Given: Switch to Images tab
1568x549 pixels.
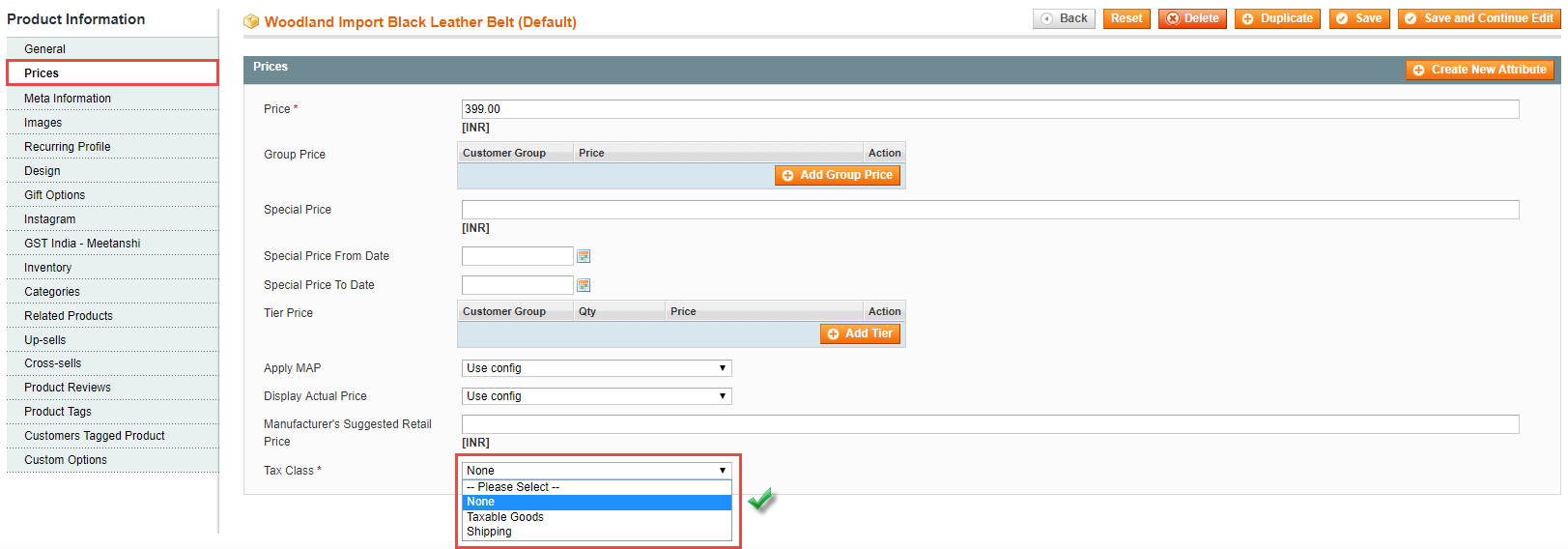Looking at the screenshot, I should 112,123.
